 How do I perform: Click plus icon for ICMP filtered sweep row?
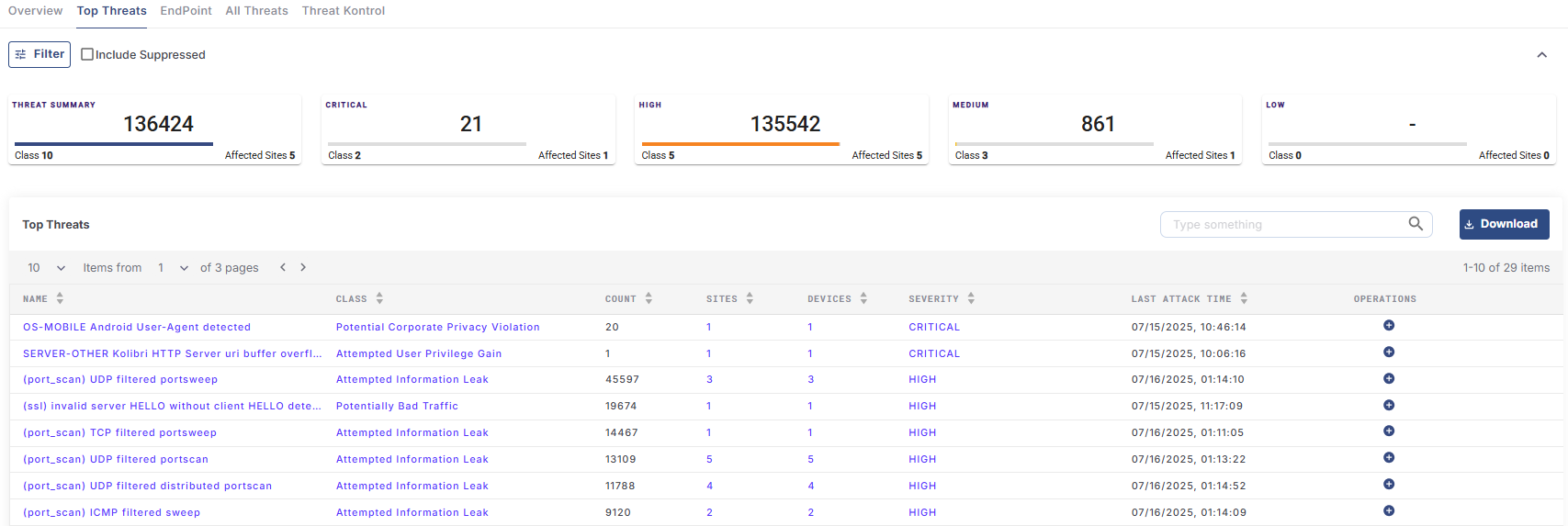point(1389,511)
